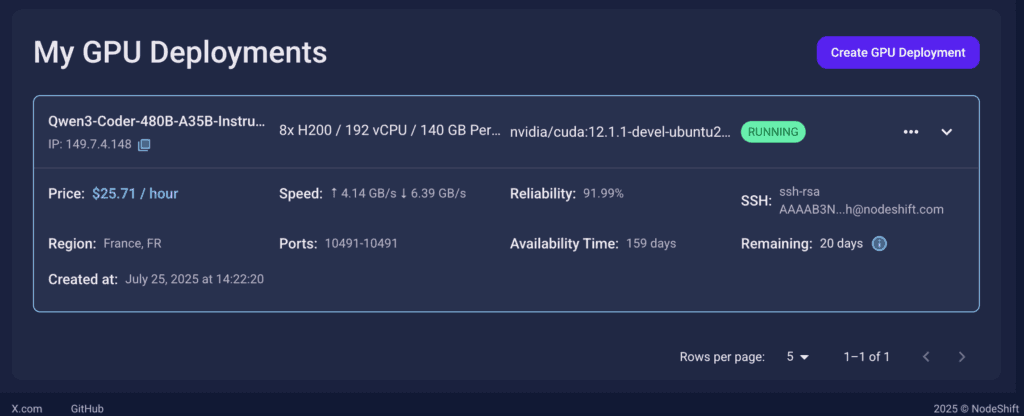Click the IP 149.7.4.148 text
This screenshot has height=416, width=1024.
click(90, 144)
